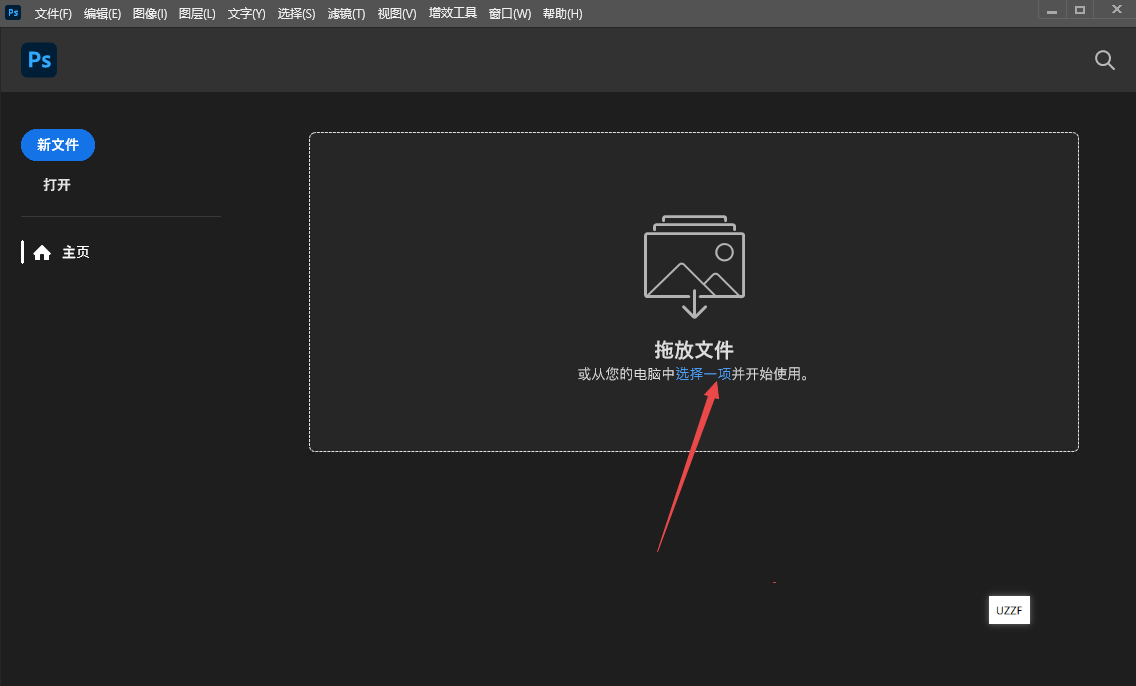Expand the 滤镜(T) menu

pos(346,14)
